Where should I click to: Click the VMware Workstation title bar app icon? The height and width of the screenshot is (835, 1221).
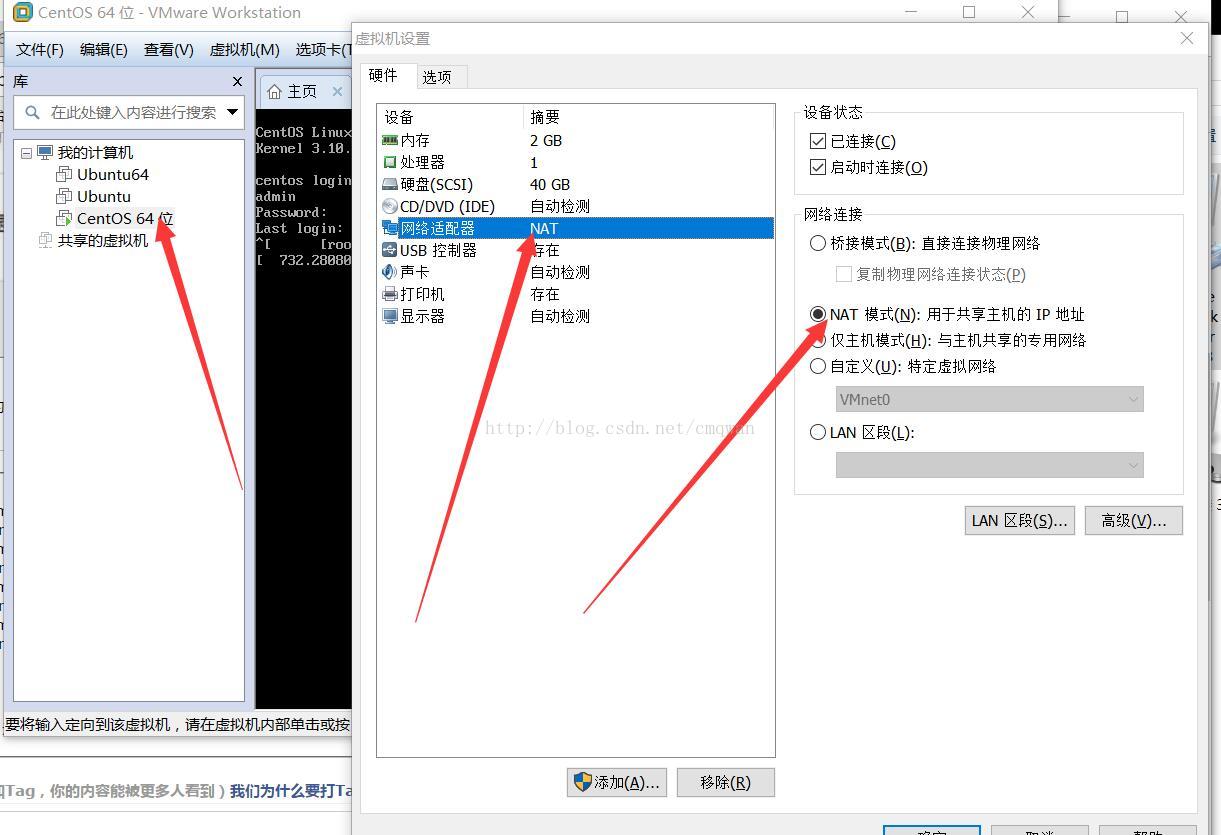22,13
